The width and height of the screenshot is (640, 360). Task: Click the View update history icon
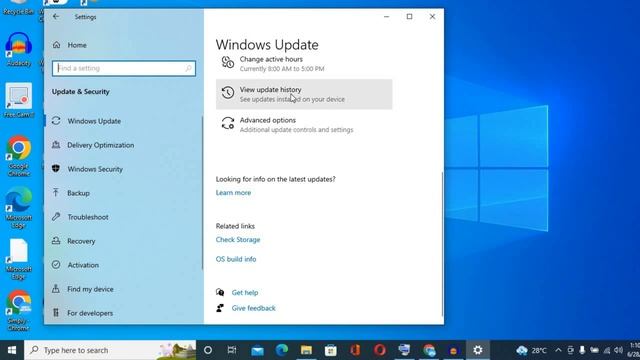[228, 93]
